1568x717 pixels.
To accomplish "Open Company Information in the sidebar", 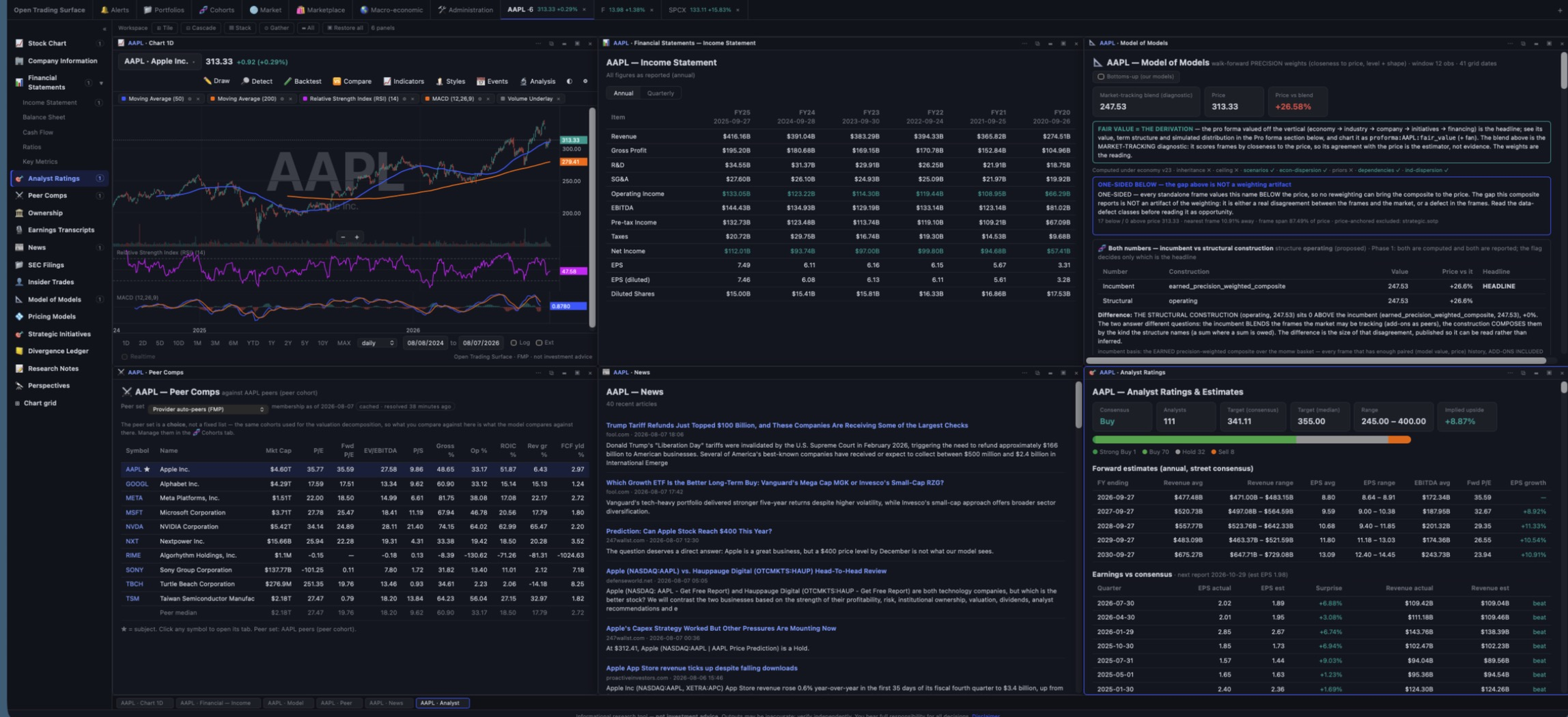I will click(61, 61).
